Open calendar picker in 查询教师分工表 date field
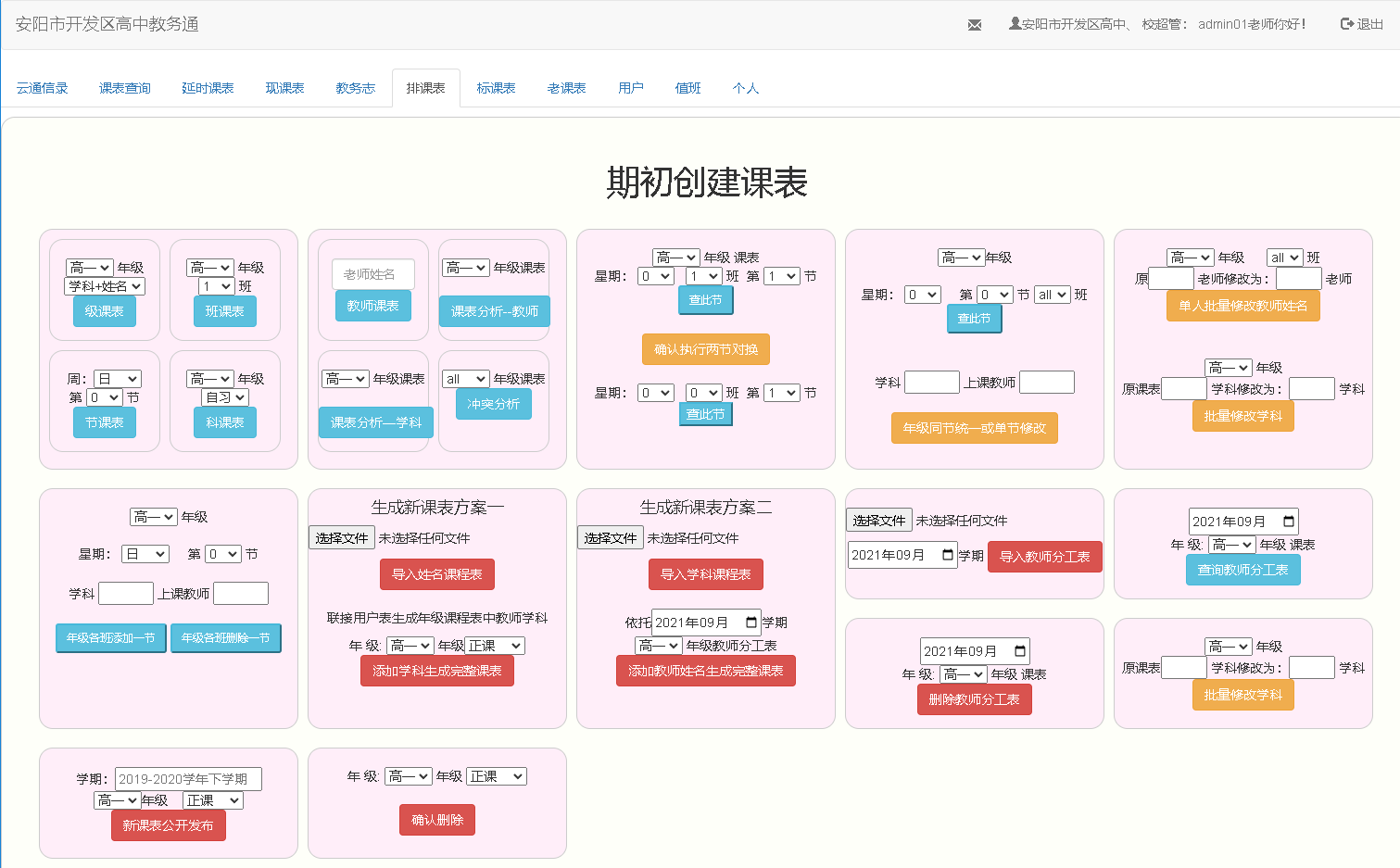 (1289, 522)
